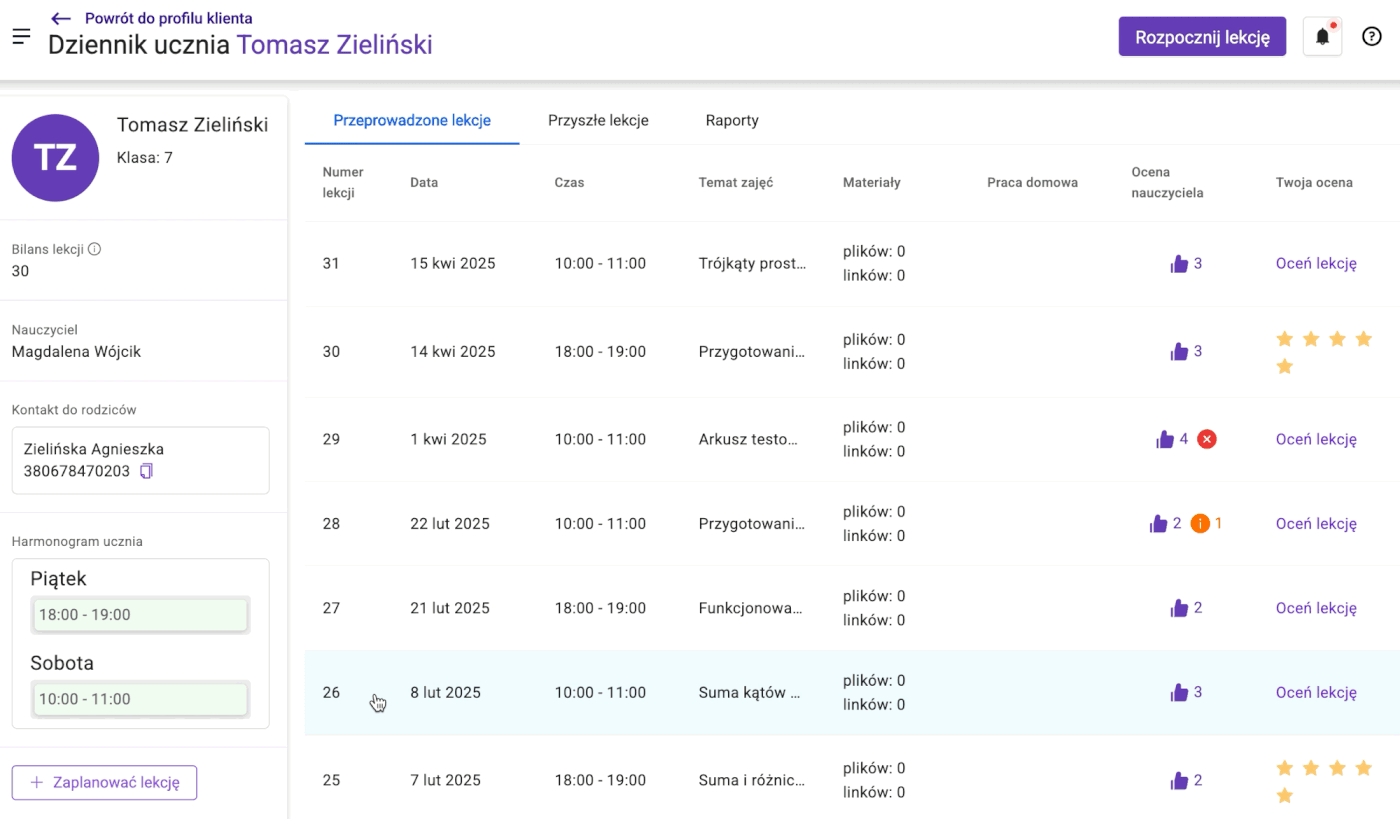This screenshot has height=819, width=1400.
Task: Open the Raporty tab
Action: point(732,120)
